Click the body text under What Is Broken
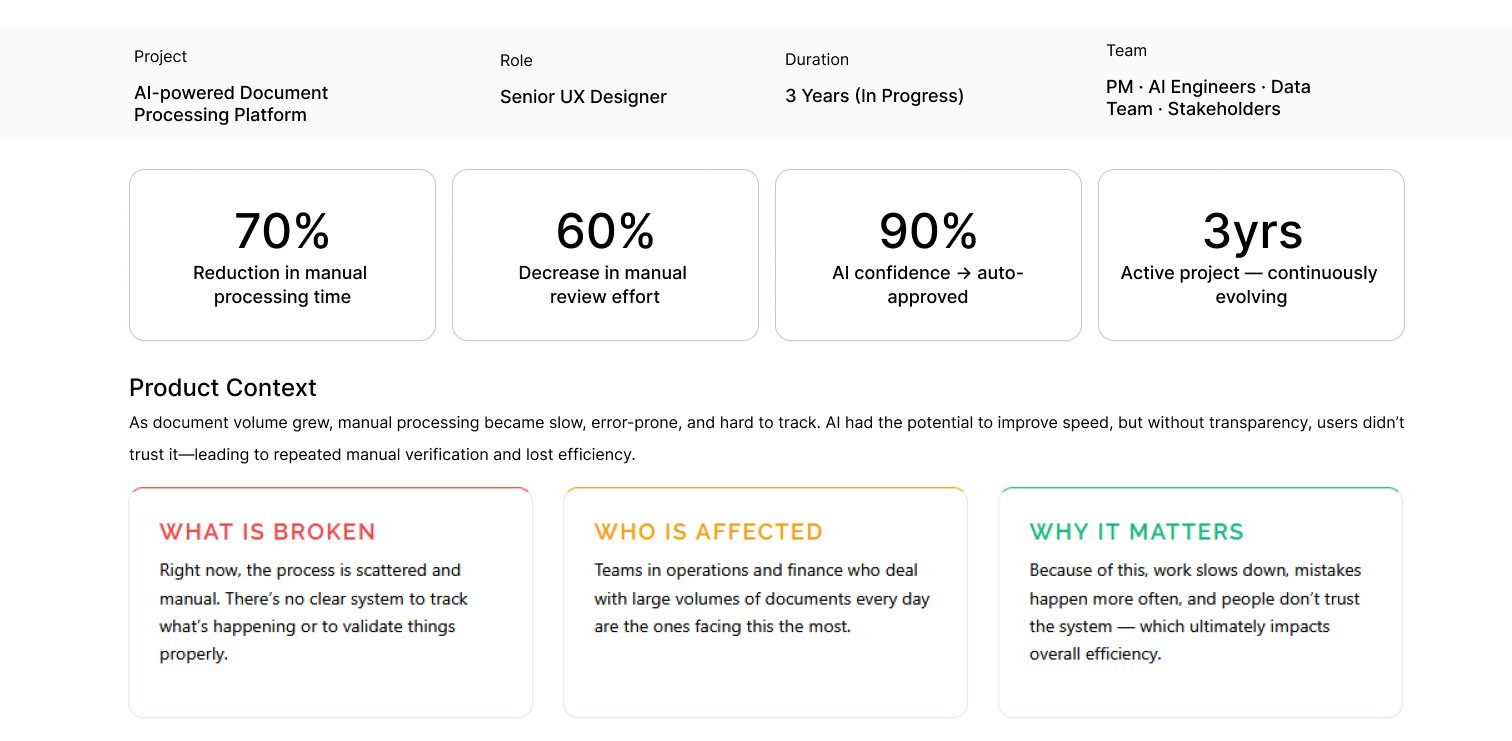 pyautogui.click(x=313, y=612)
